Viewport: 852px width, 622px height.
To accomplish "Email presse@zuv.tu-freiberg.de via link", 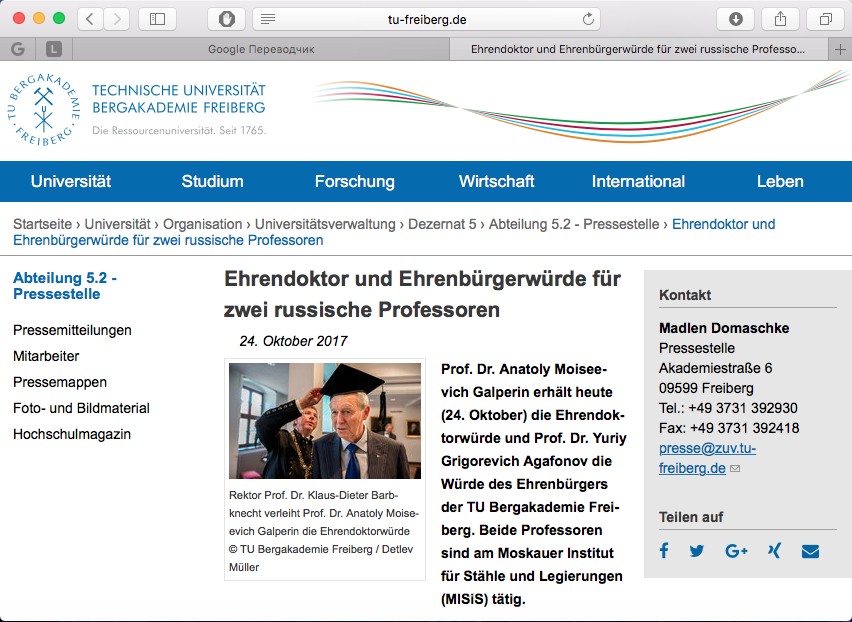I will pyautogui.click(x=707, y=458).
